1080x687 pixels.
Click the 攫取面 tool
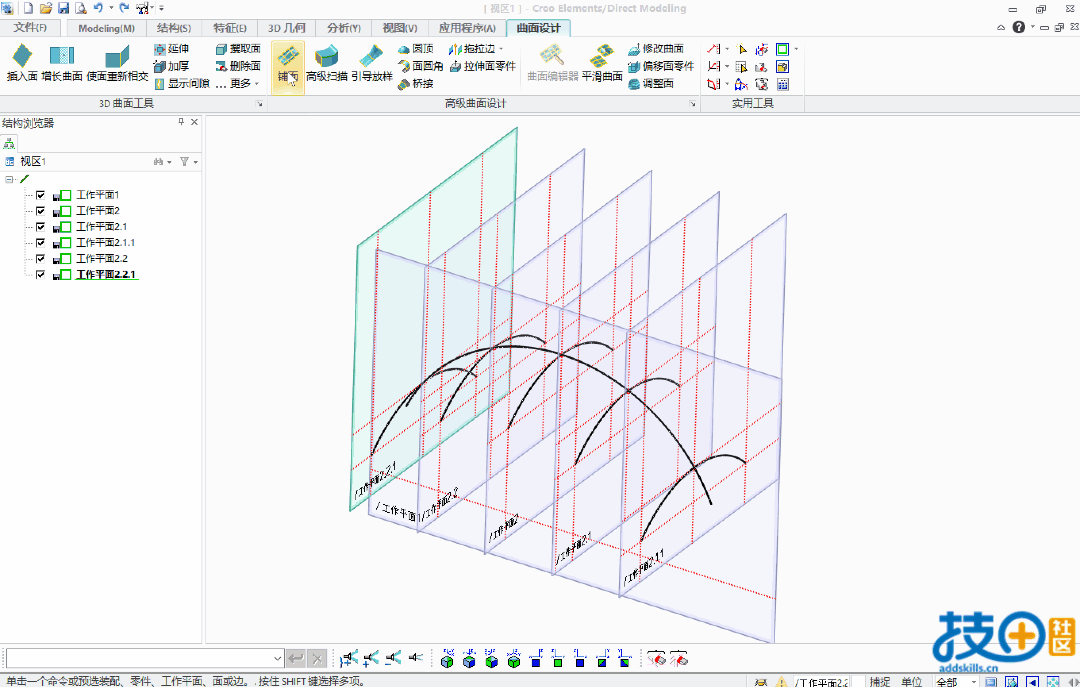(238, 49)
